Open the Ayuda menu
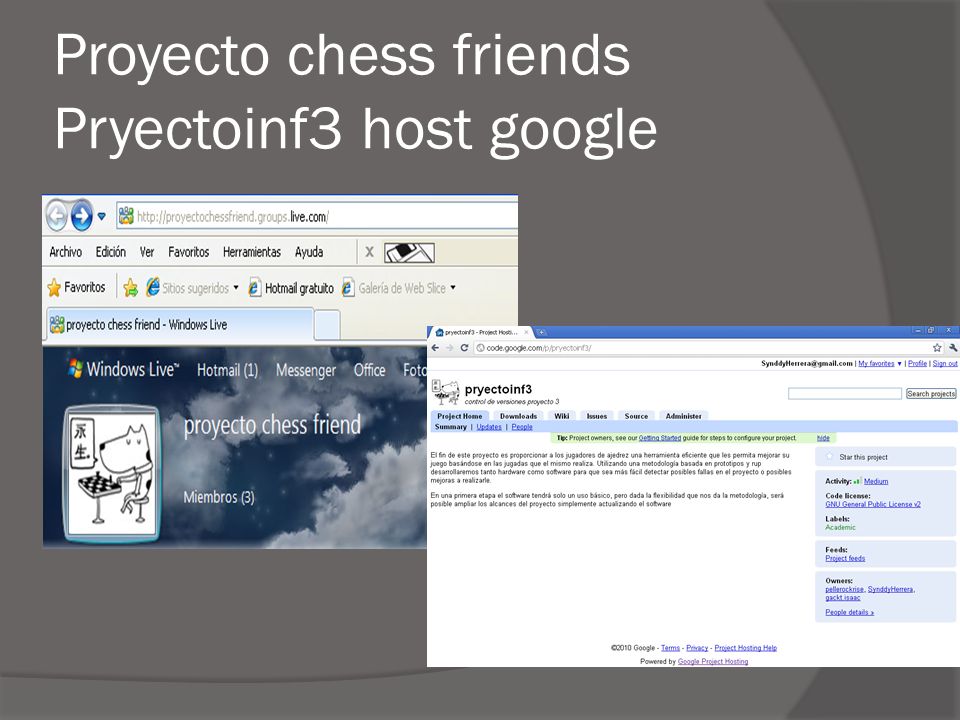Screen dimensions: 960x720 click(309, 252)
